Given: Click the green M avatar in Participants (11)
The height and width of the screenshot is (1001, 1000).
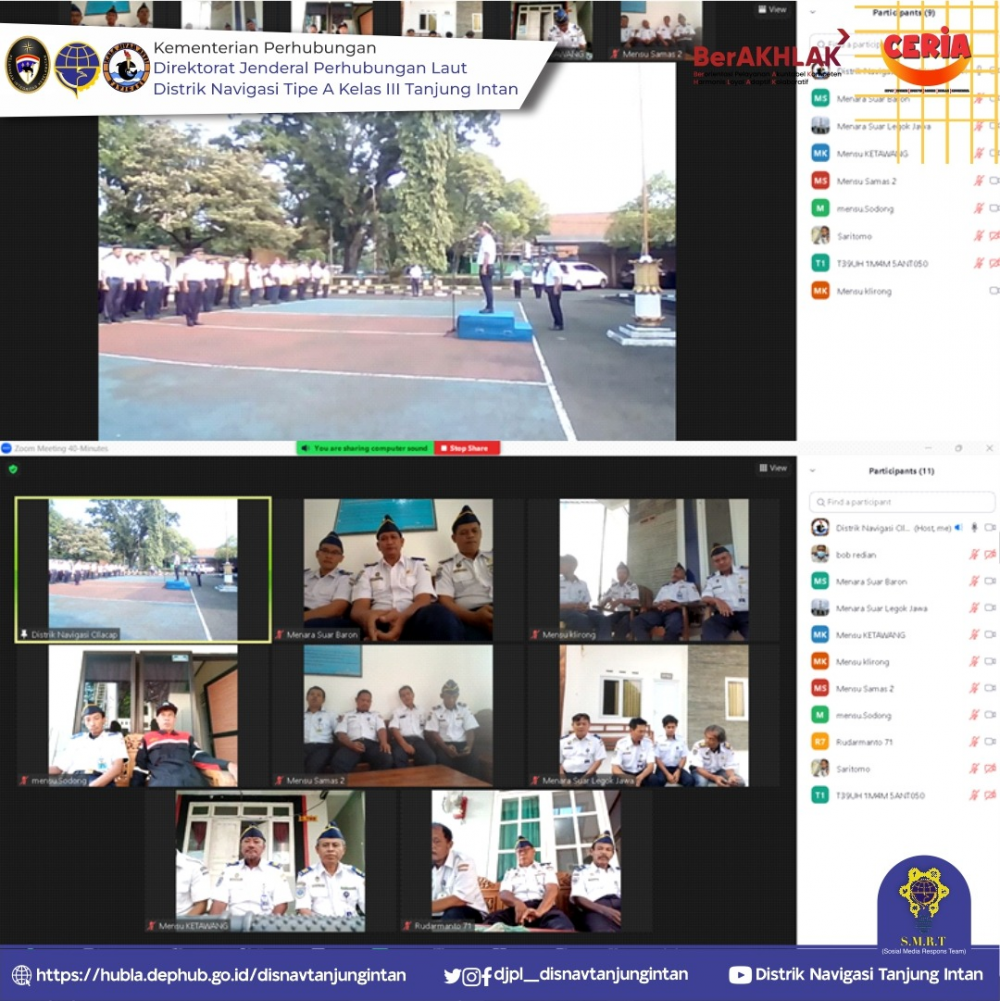Looking at the screenshot, I should click(820, 715).
